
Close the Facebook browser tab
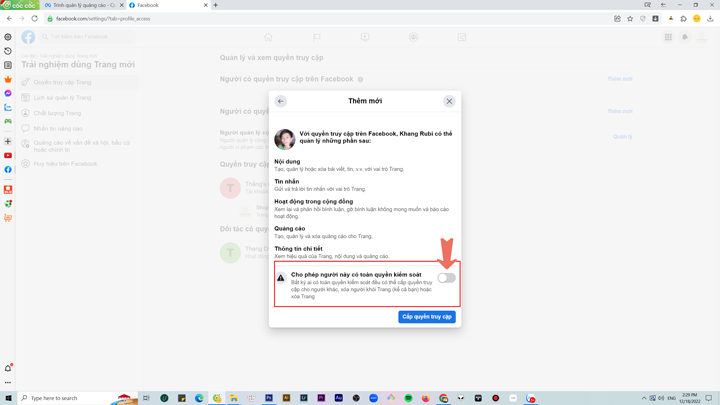tap(205, 5)
